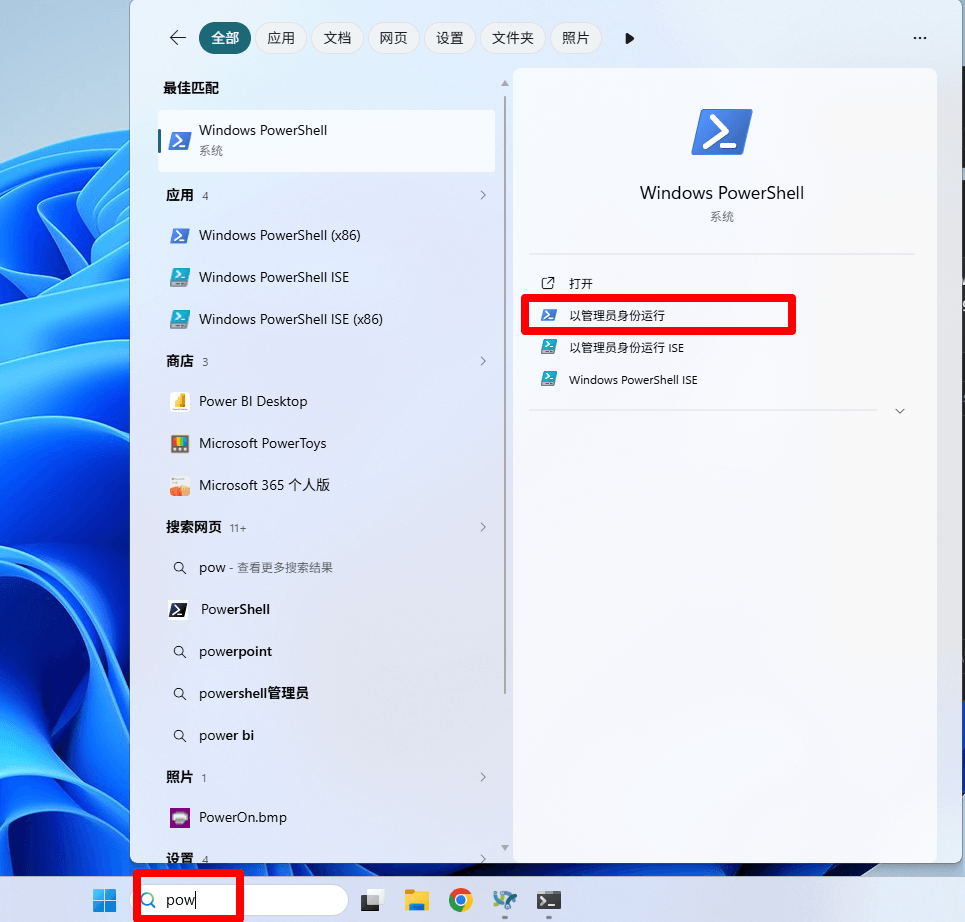Open Windows PowerShell (x86) app result

279,236
